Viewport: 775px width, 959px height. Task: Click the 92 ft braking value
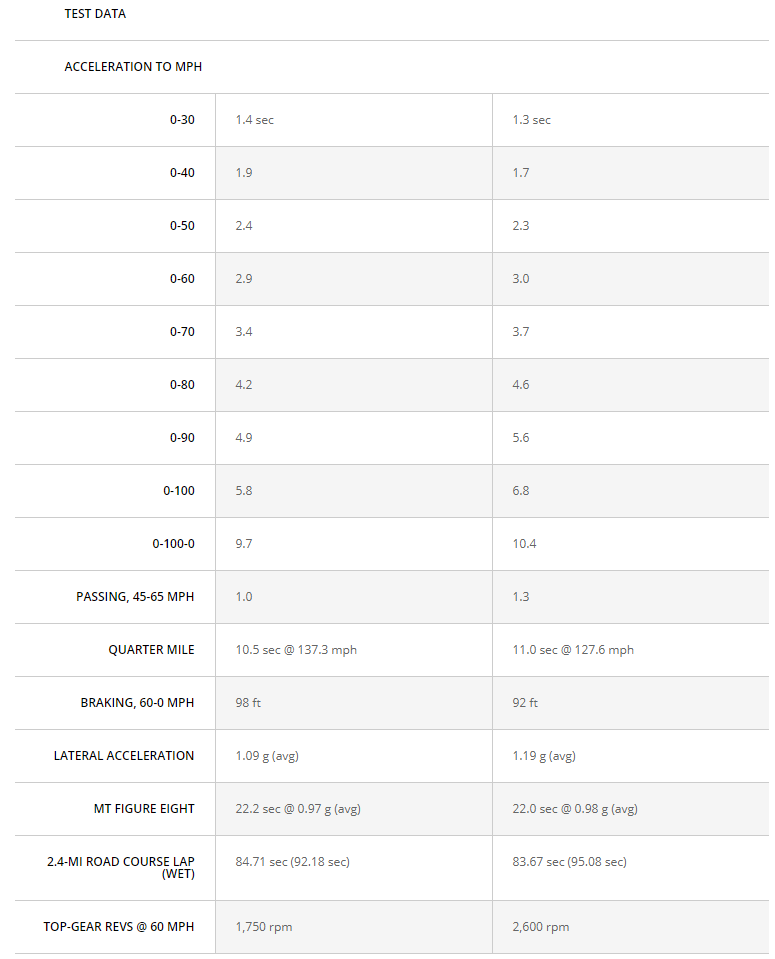(x=525, y=703)
